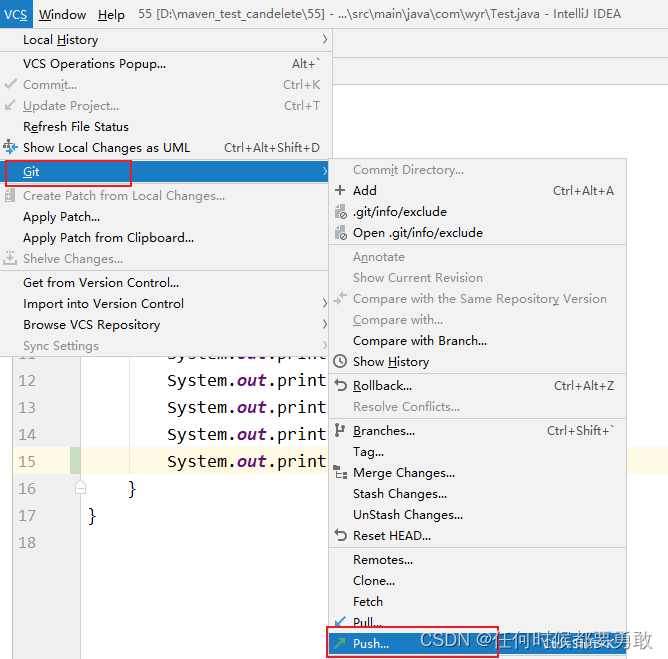This screenshot has height=659, width=668.
Task: Select Compare with Branch...
Action: tap(478, 340)
